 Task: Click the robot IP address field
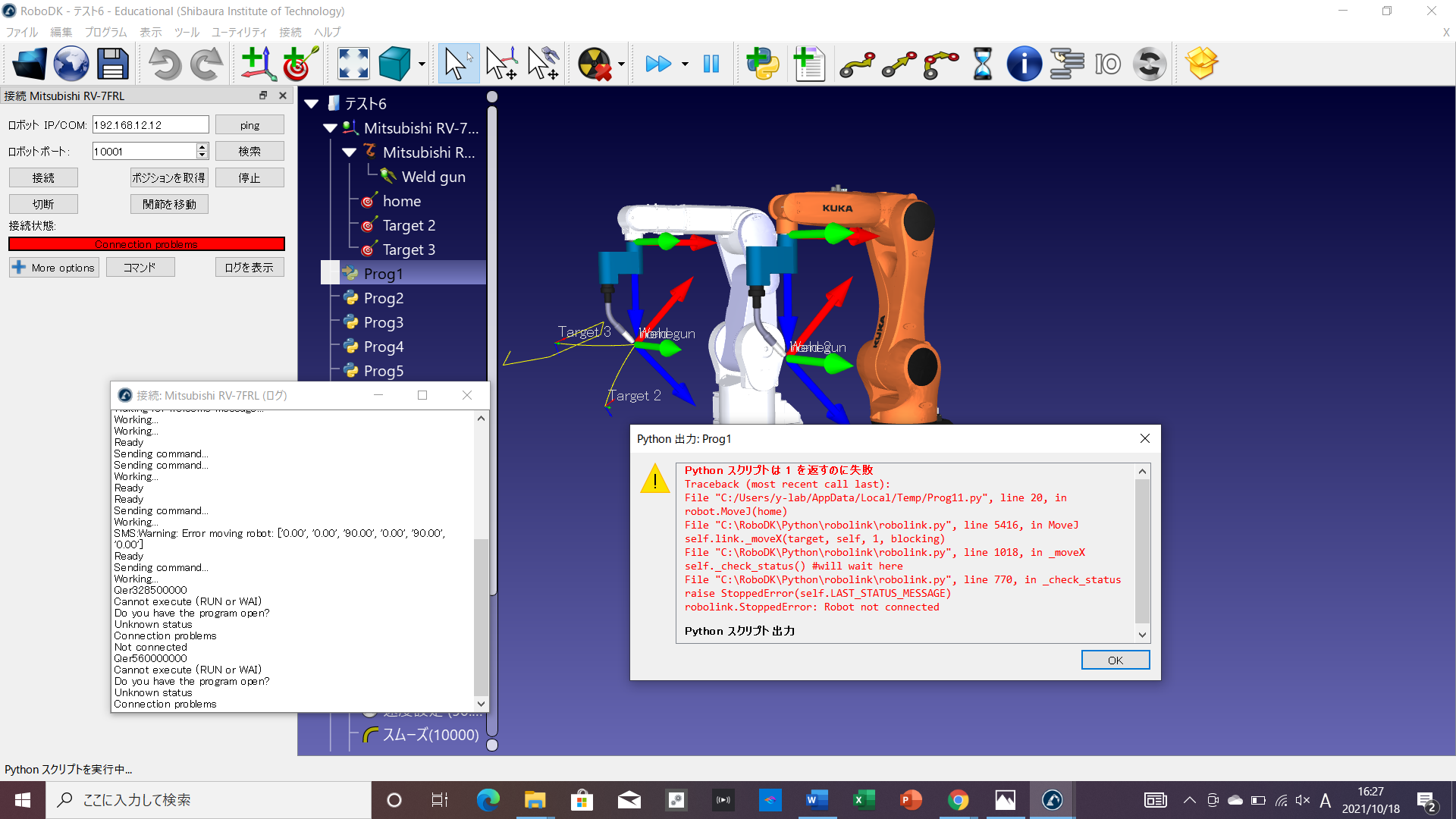(x=150, y=125)
